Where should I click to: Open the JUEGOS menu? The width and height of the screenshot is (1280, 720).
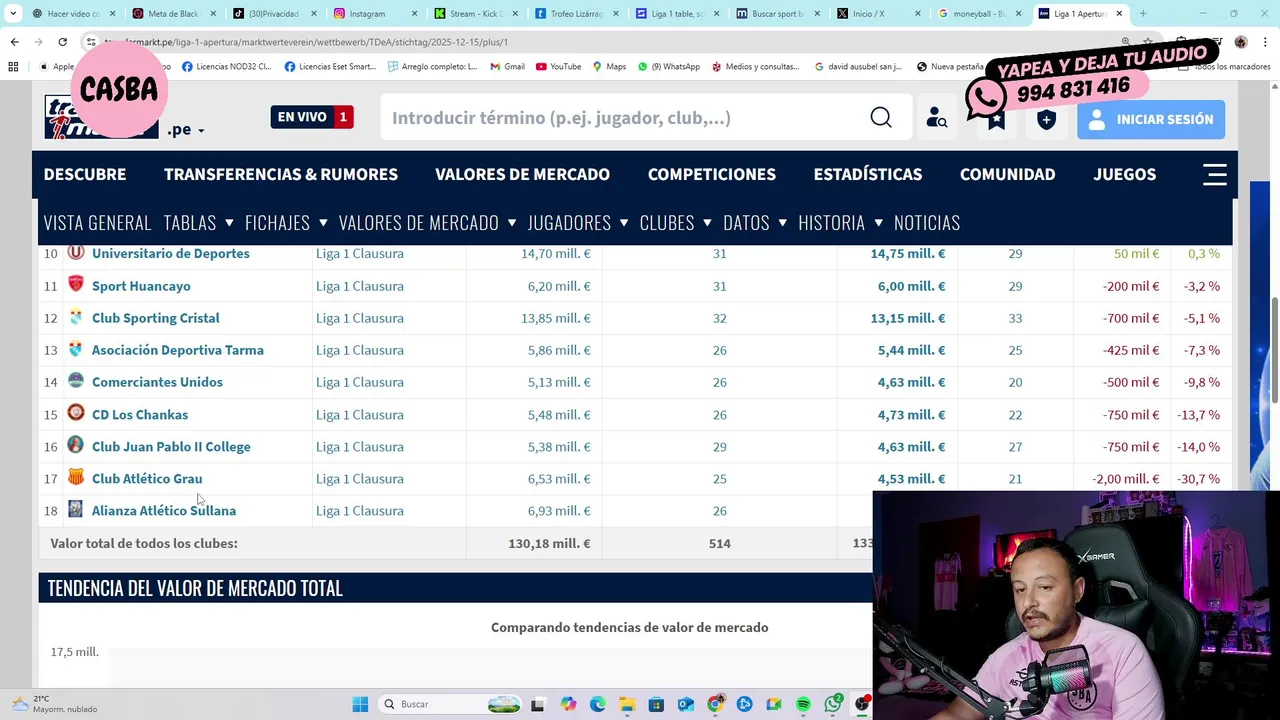[x=1124, y=174]
